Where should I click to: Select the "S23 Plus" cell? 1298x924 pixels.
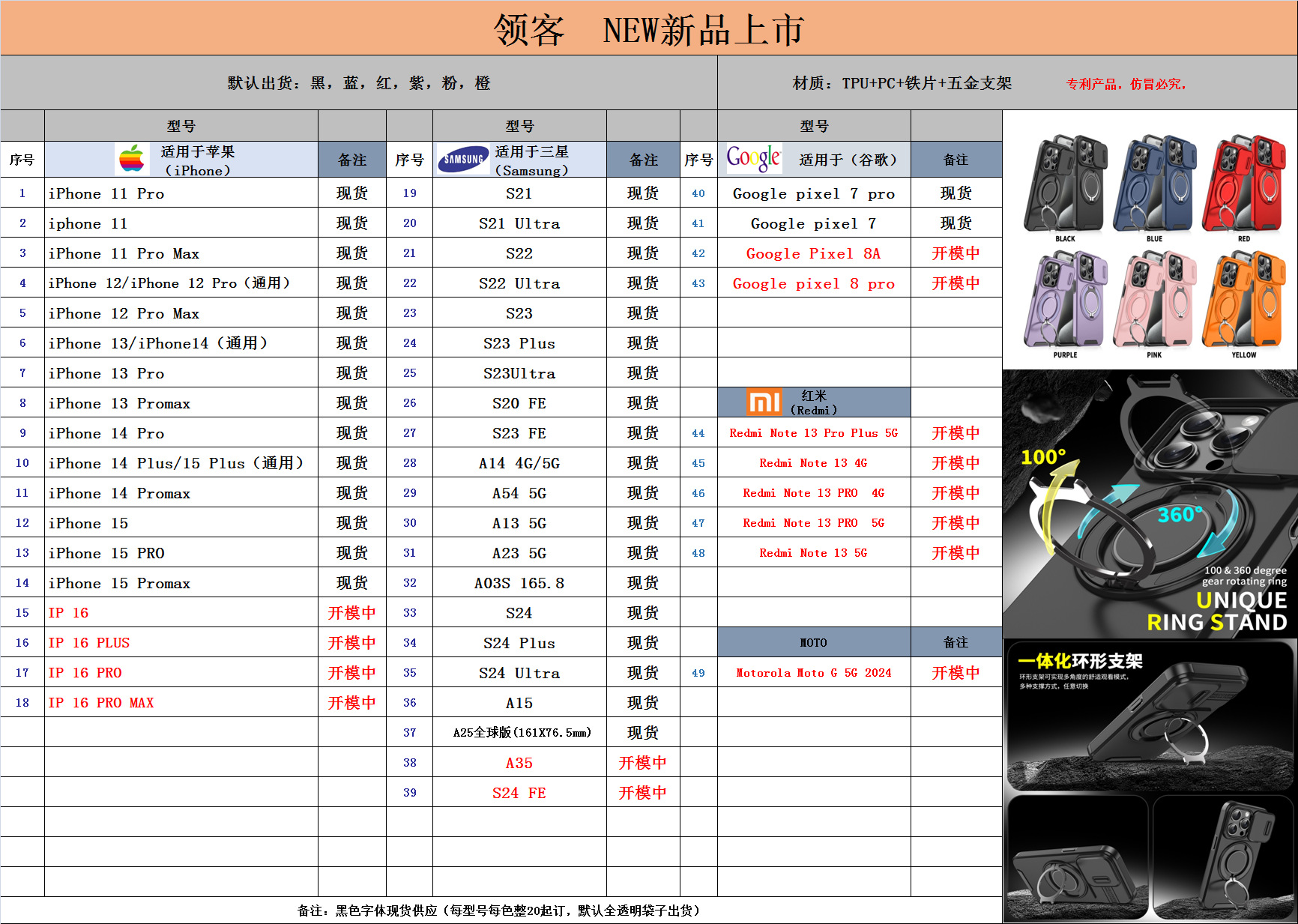point(519,342)
